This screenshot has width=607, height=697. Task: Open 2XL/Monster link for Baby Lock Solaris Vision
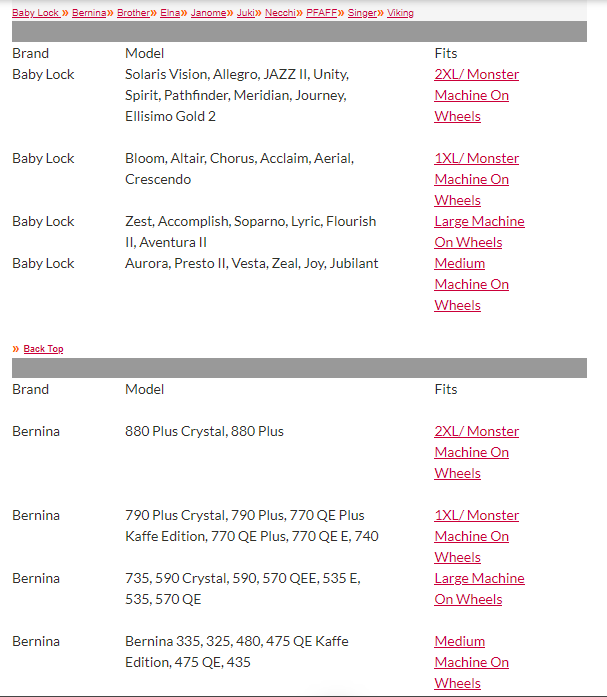tap(476, 74)
